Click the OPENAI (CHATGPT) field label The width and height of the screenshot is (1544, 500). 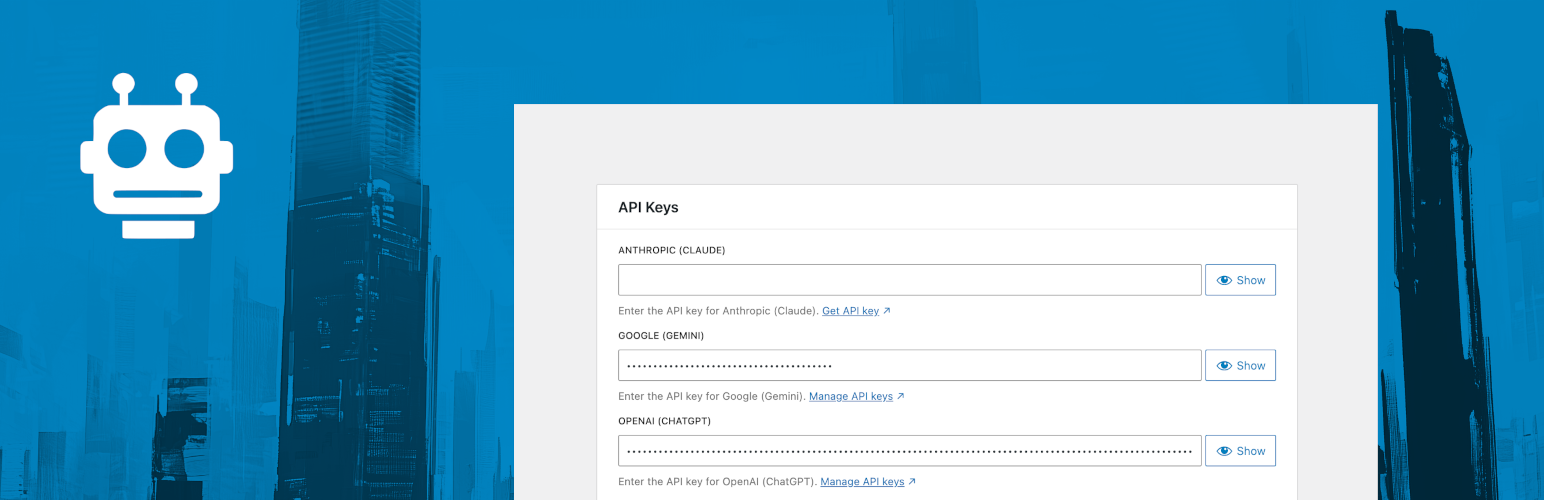tap(664, 421)
